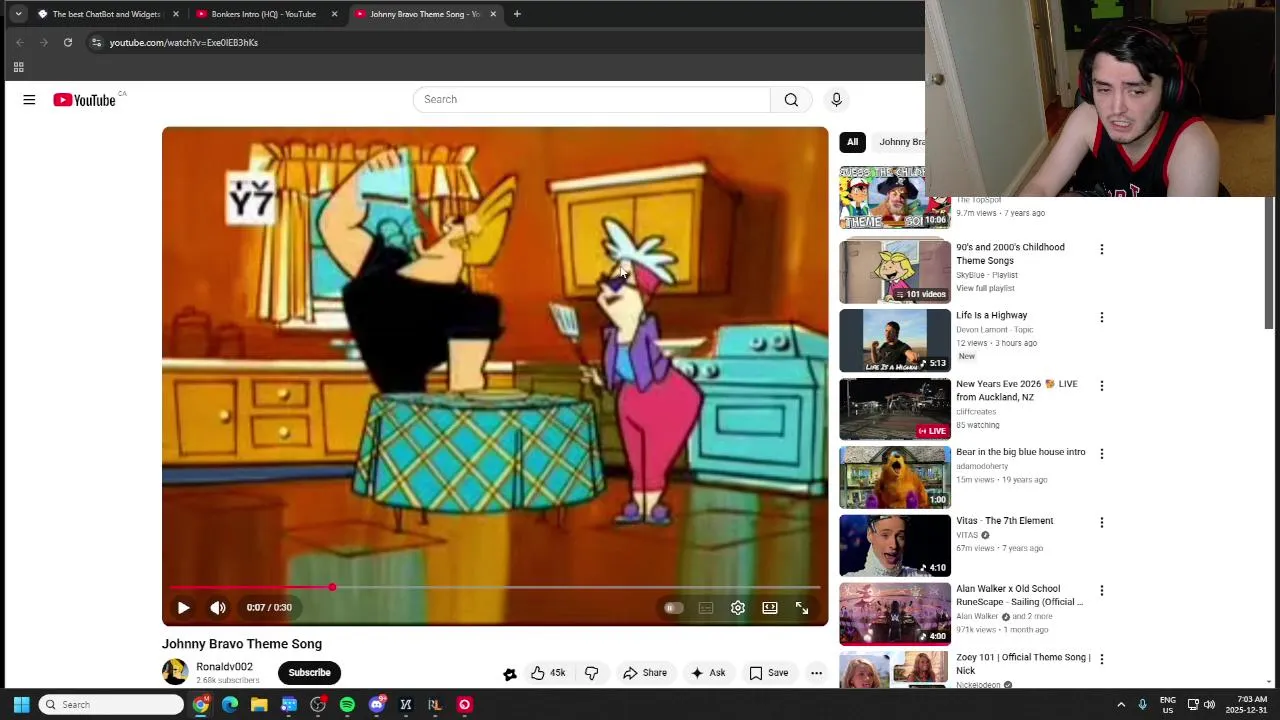
Task: Search with your voice microphone
Action: click(837, 99)
